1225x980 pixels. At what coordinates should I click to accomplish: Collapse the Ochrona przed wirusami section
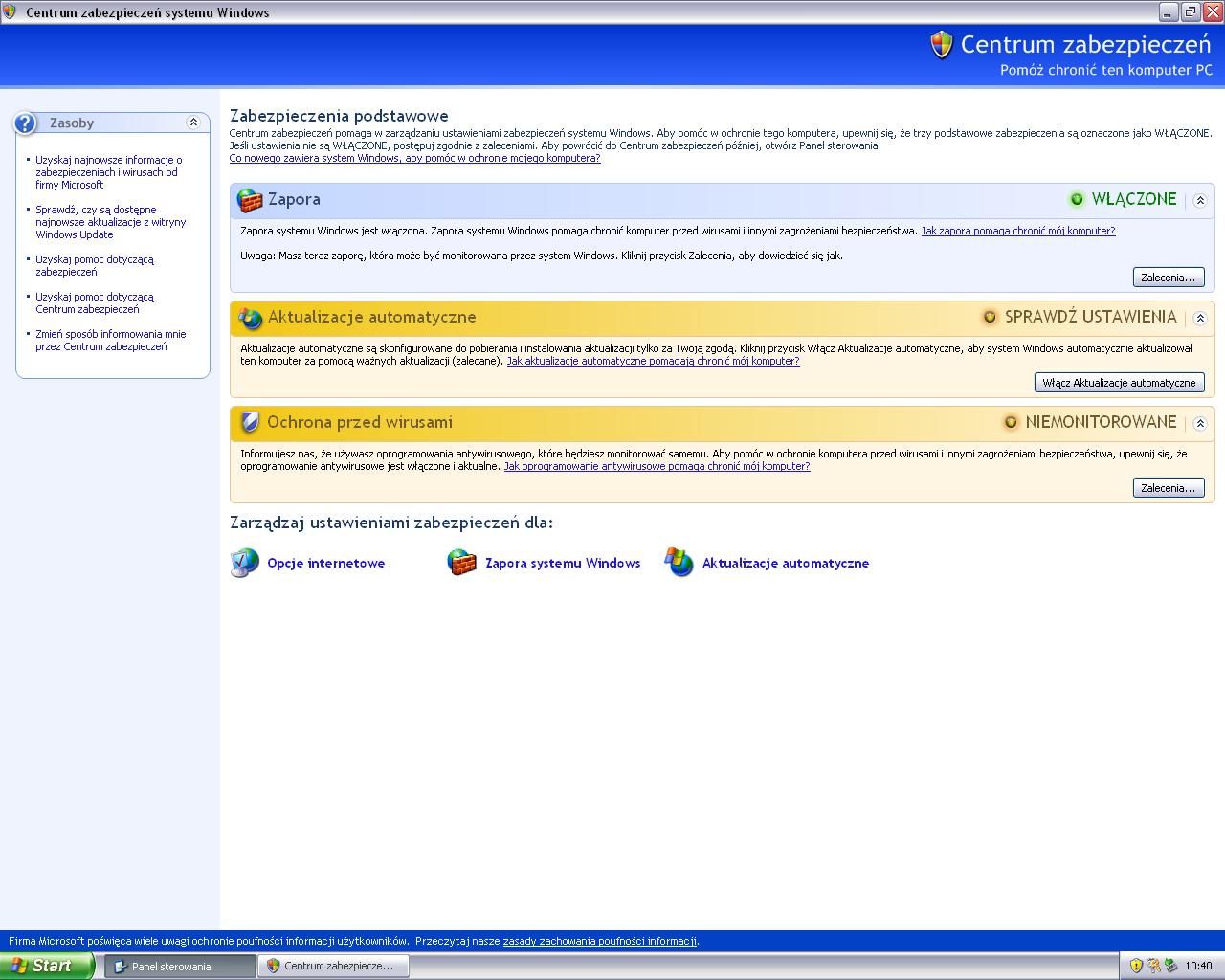point(1200,423)
